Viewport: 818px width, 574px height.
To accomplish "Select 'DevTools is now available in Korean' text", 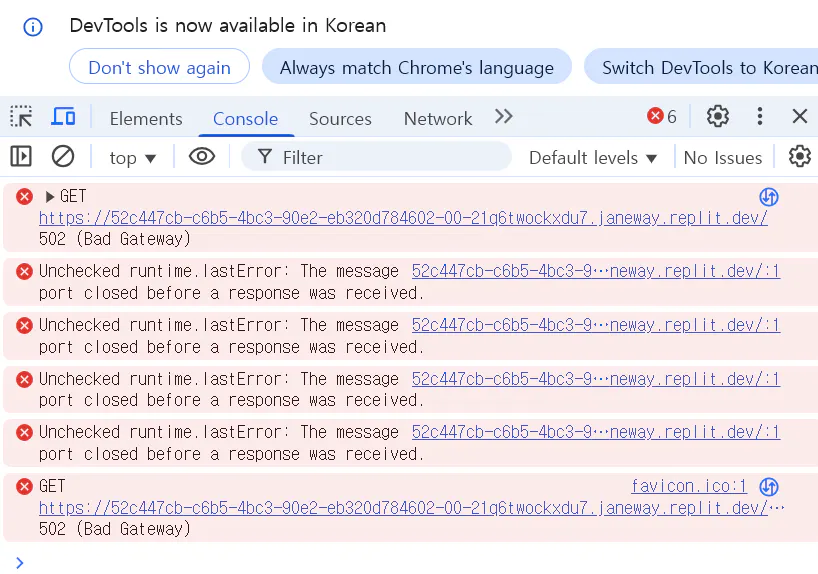I will click(227, 25).
